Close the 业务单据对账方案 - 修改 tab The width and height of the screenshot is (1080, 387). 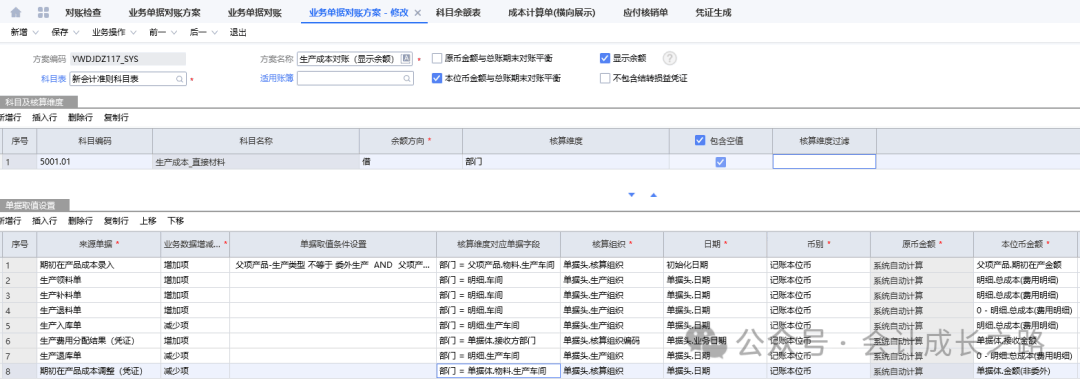point(417,13)
